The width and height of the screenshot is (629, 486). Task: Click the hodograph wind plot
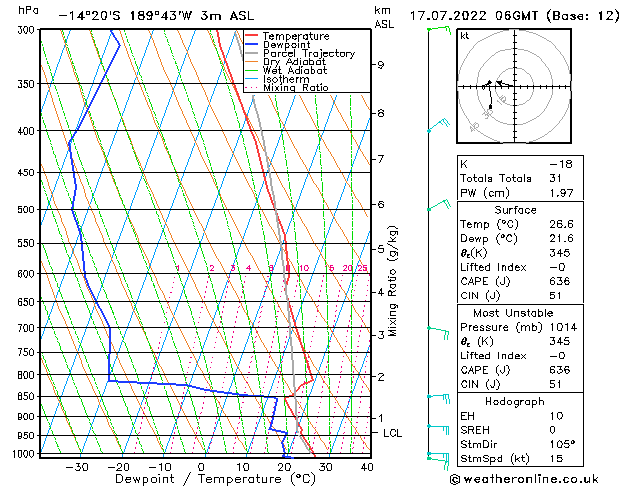point(514,86)
